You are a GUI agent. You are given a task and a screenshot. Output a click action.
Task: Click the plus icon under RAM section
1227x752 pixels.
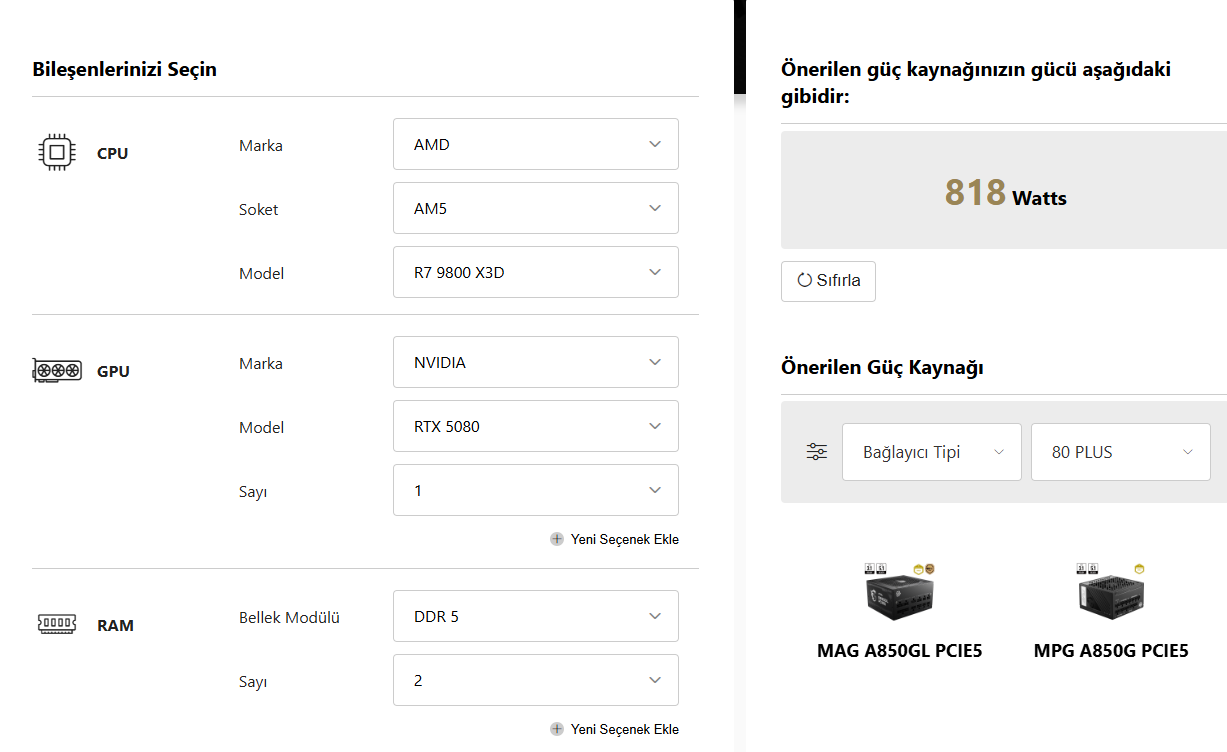pyautogui.click(x=557, y=729)
